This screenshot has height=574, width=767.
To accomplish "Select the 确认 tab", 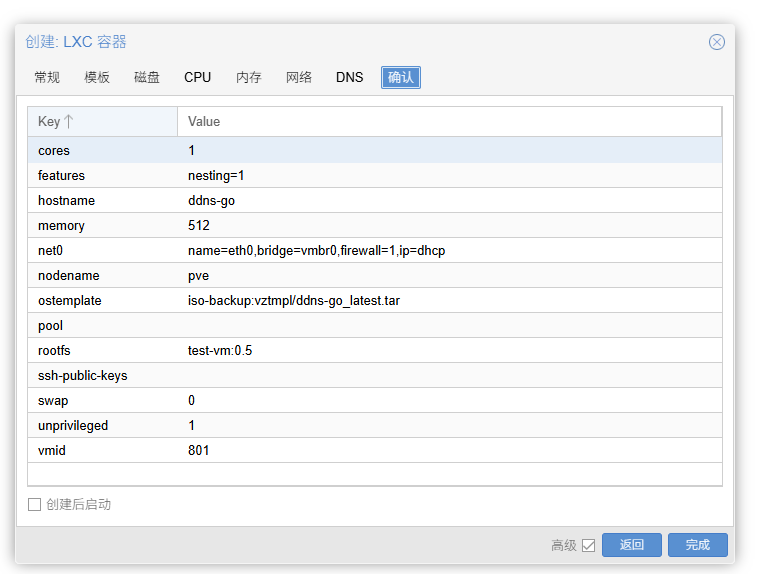I will (x=401, y=78).
